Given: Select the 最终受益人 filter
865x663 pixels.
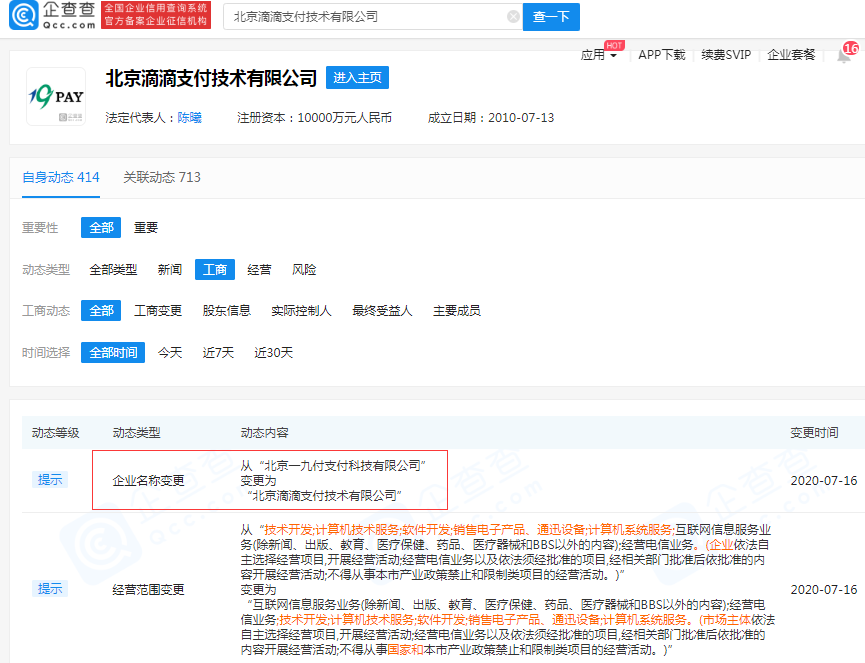Looking at the screenshot, I should point(382,311).
